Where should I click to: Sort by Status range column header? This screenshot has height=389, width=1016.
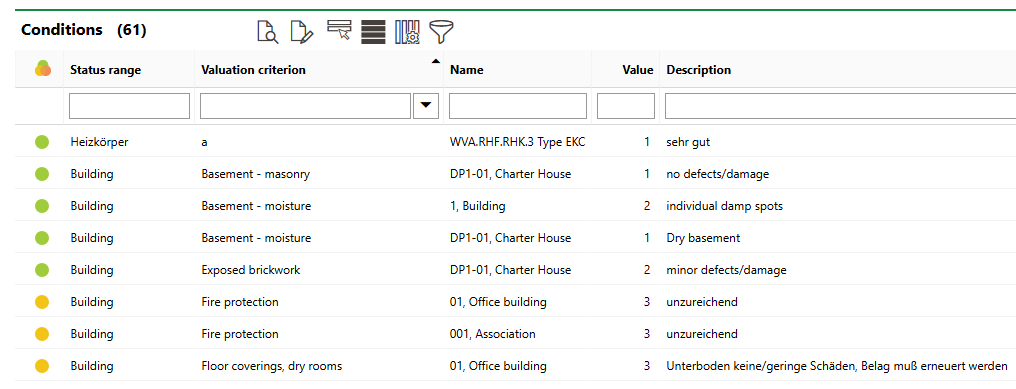(x=106, y=70)
